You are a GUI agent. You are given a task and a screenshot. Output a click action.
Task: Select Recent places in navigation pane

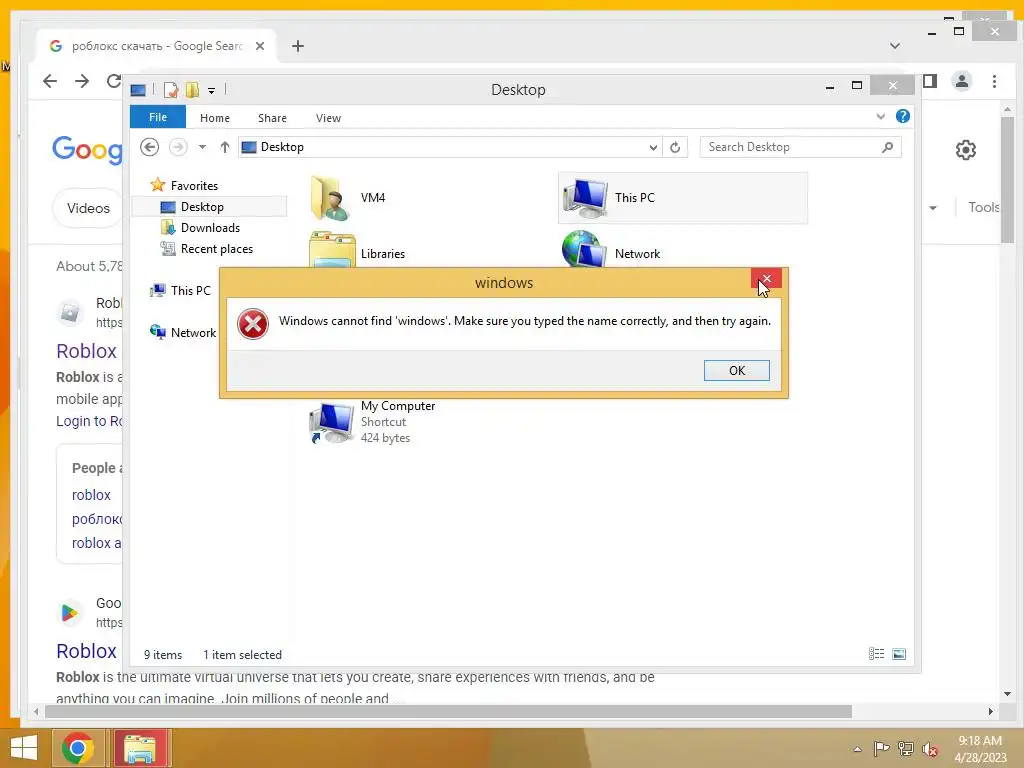click(216, 249)
